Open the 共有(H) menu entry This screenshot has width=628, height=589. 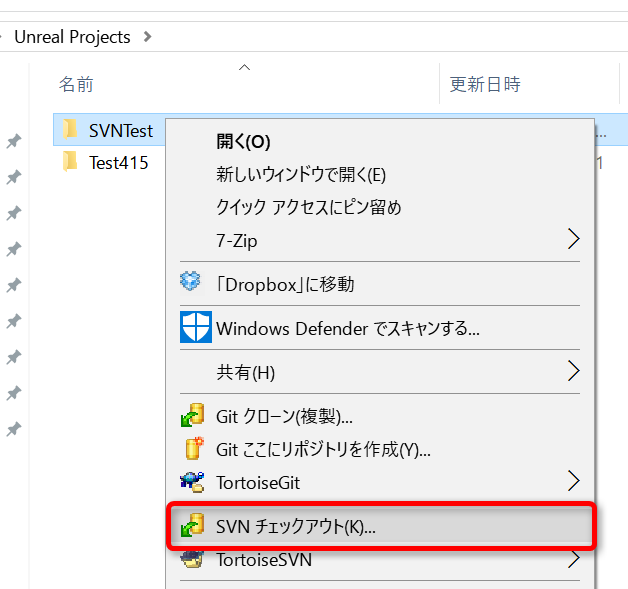pos(380,372)
